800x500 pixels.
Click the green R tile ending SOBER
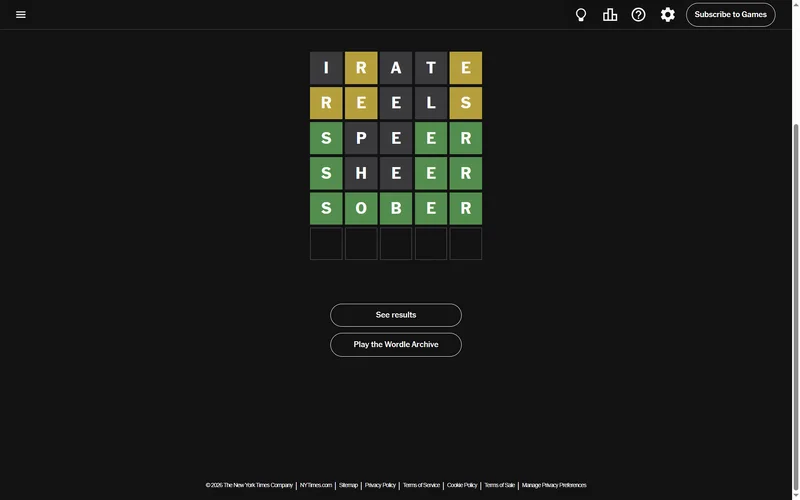(x=466, y=209)
